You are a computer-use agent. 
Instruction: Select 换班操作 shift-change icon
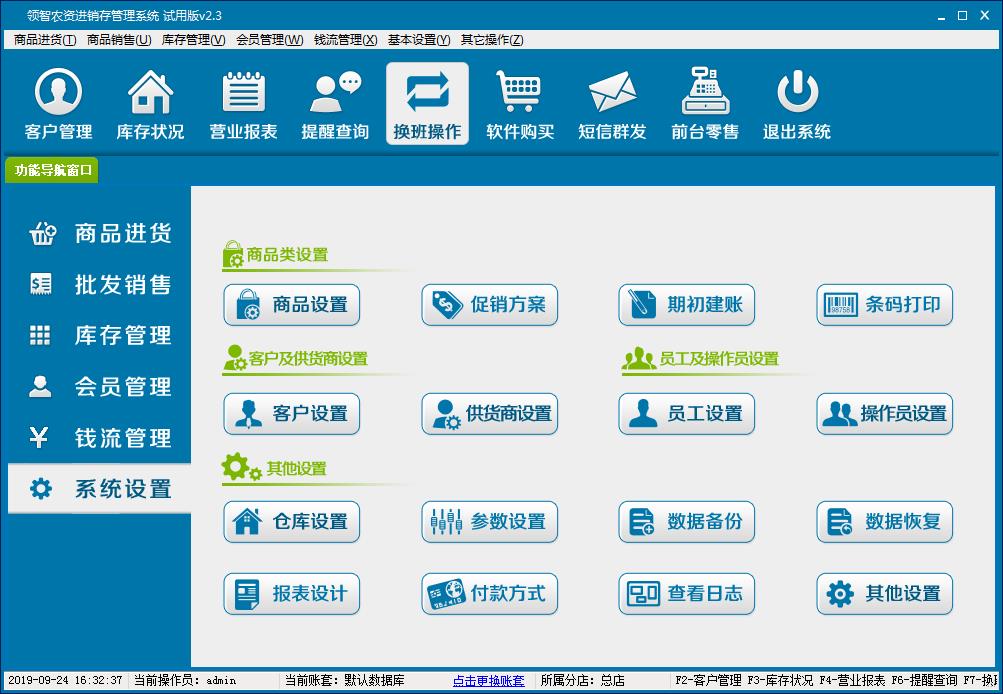pos(427,104)
